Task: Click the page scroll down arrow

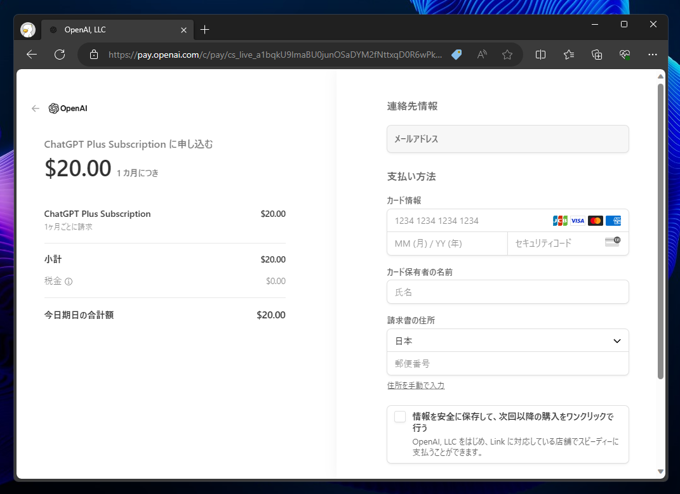Action: (x=660, y=471)
